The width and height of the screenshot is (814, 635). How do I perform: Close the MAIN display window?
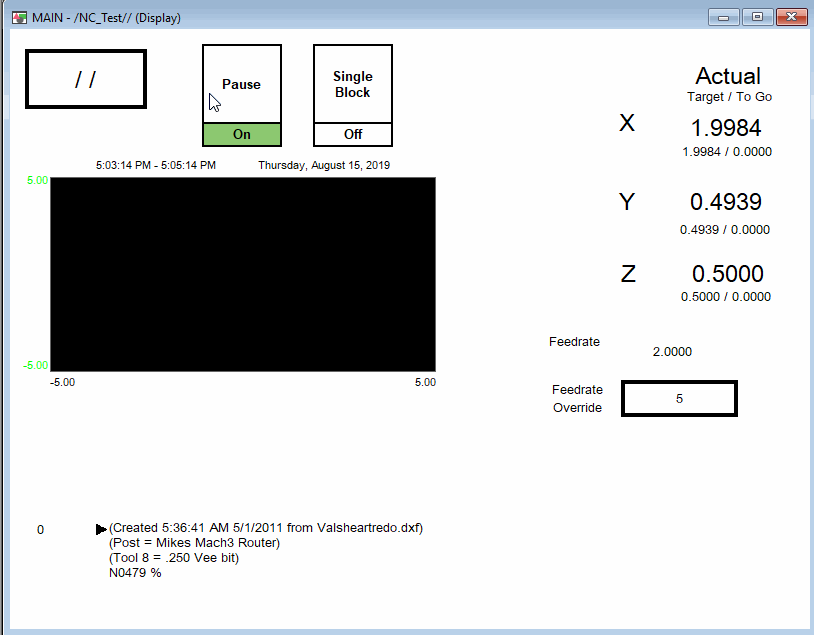[x=791, y=17]
